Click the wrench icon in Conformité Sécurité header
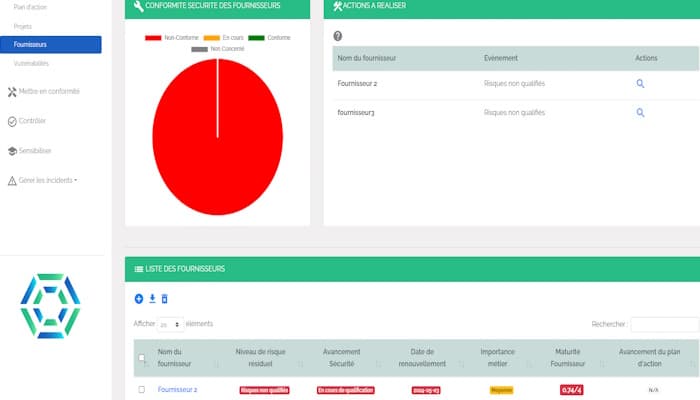Image resolution: width=700 pixels, height=400 pixels. tap(138, 6)
